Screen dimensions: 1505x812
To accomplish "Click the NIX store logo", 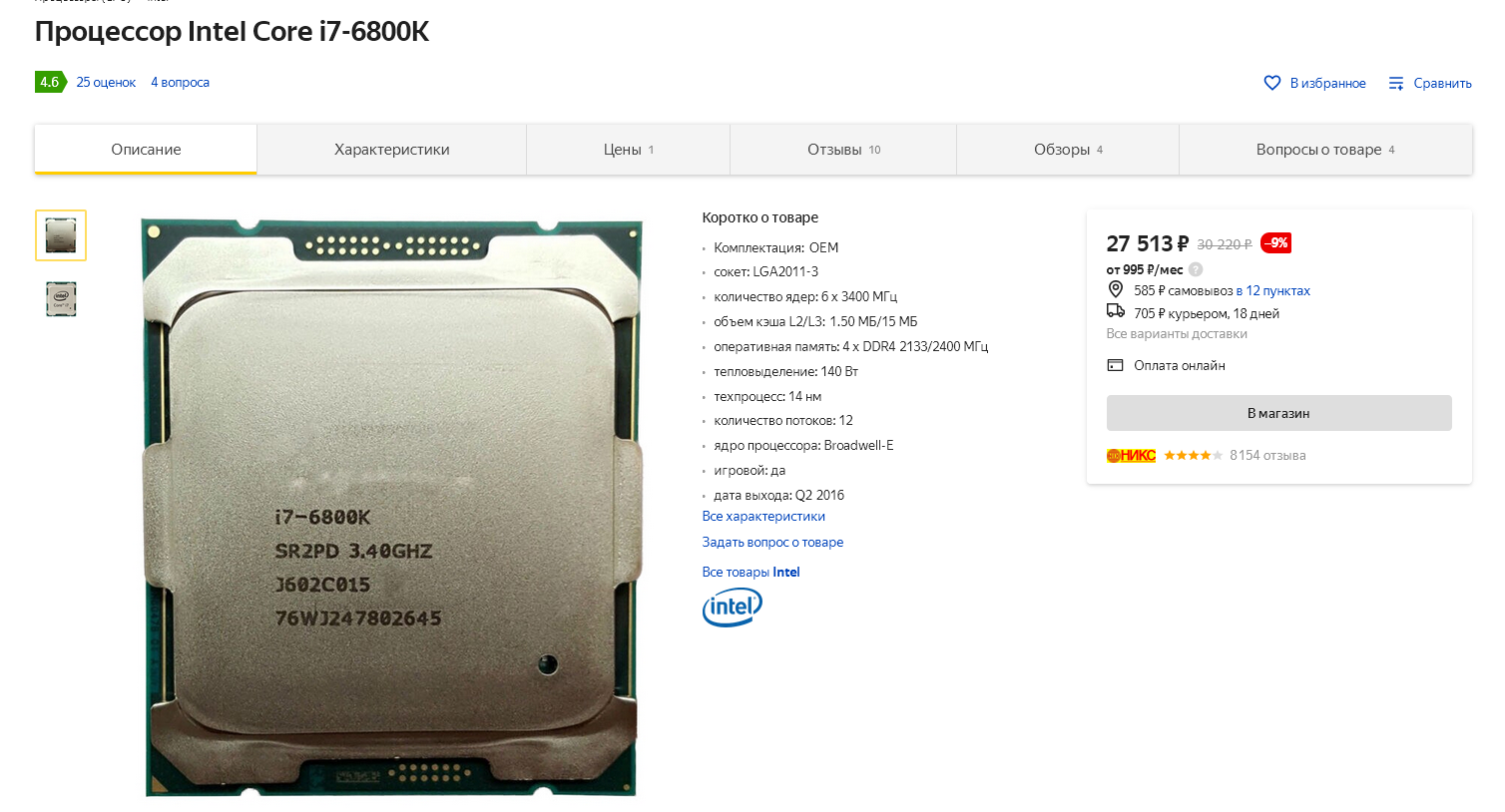I will pyautogui.click(x=1131, y=455).
